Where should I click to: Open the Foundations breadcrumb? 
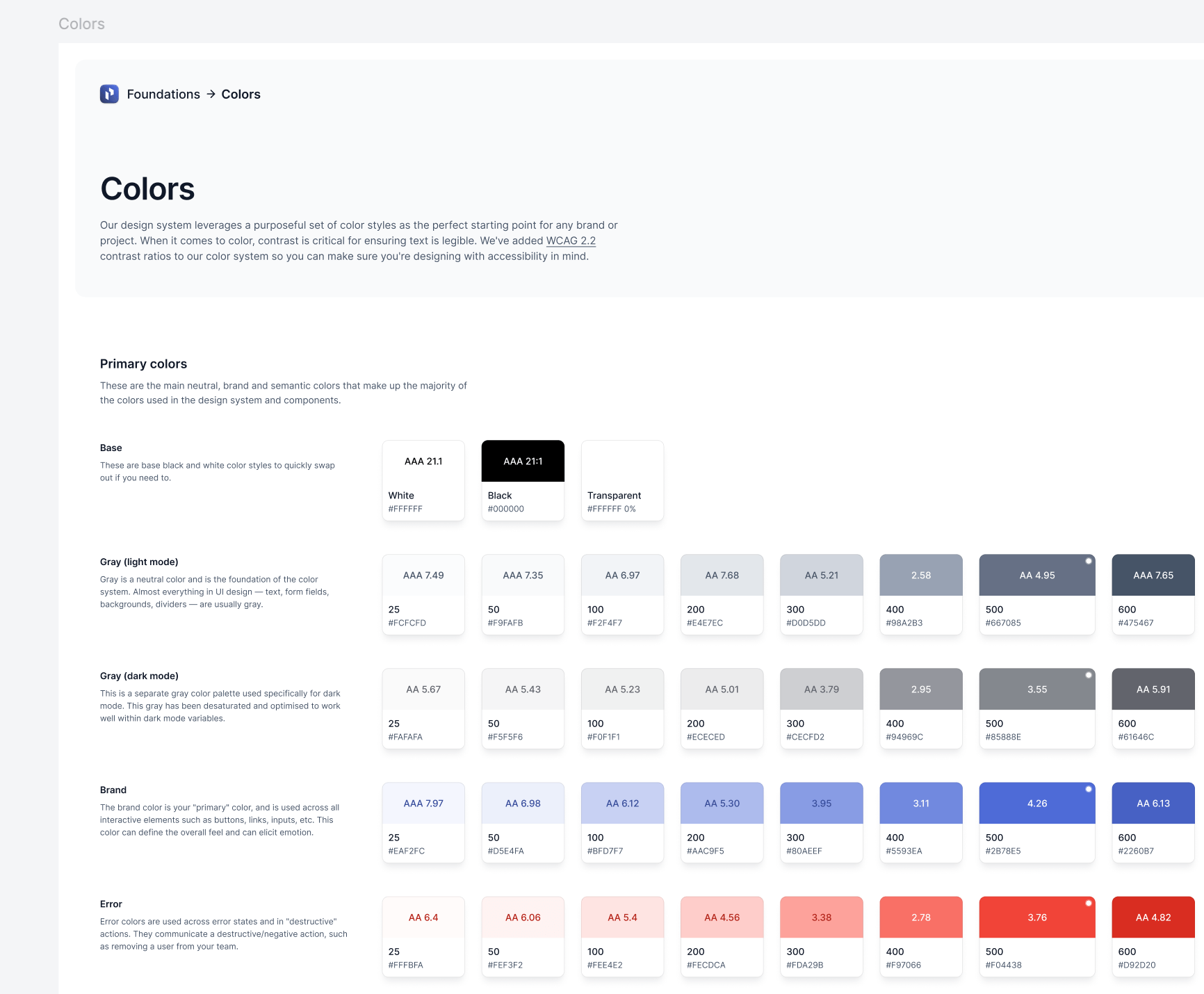point(163,94)
